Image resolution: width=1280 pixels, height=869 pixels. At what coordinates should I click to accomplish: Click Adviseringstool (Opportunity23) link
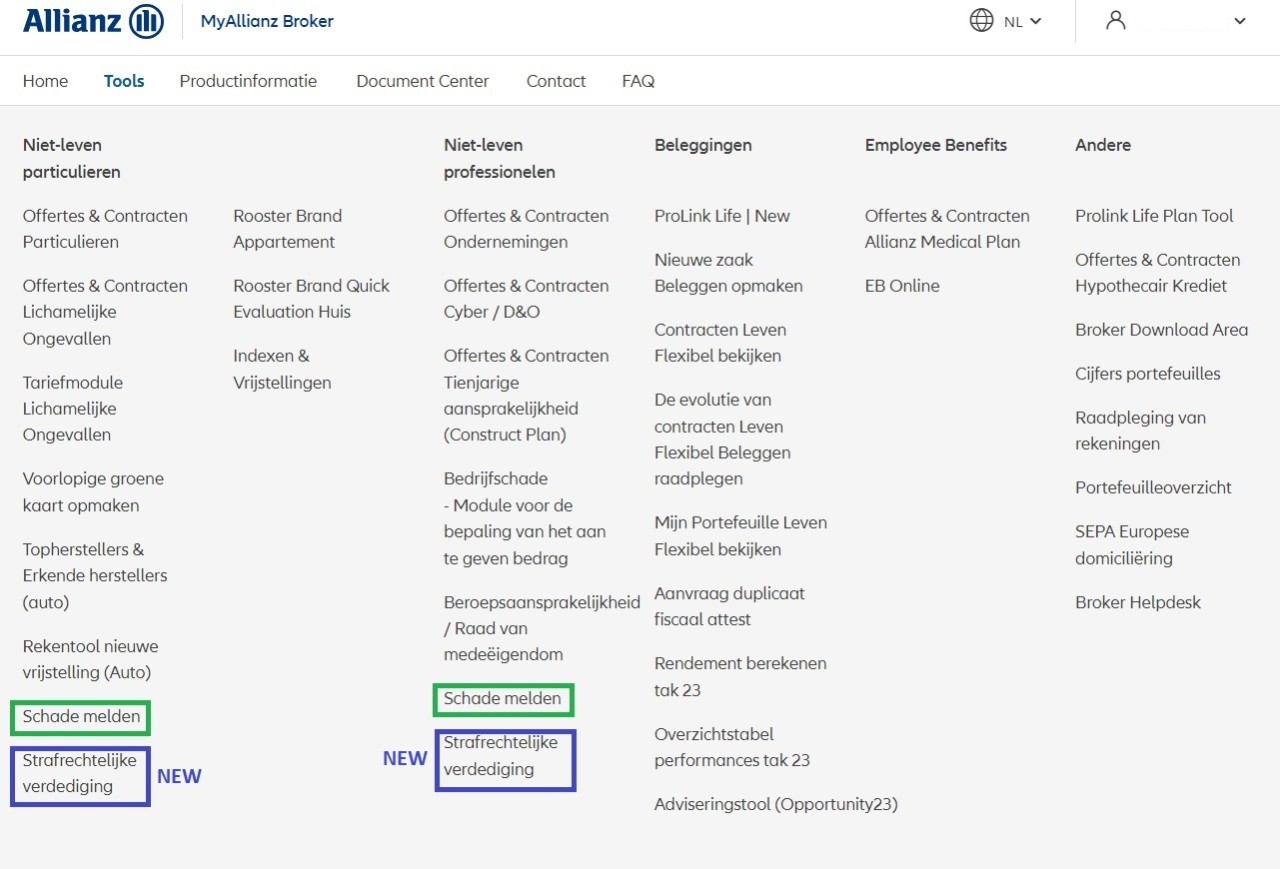[775, 804]
